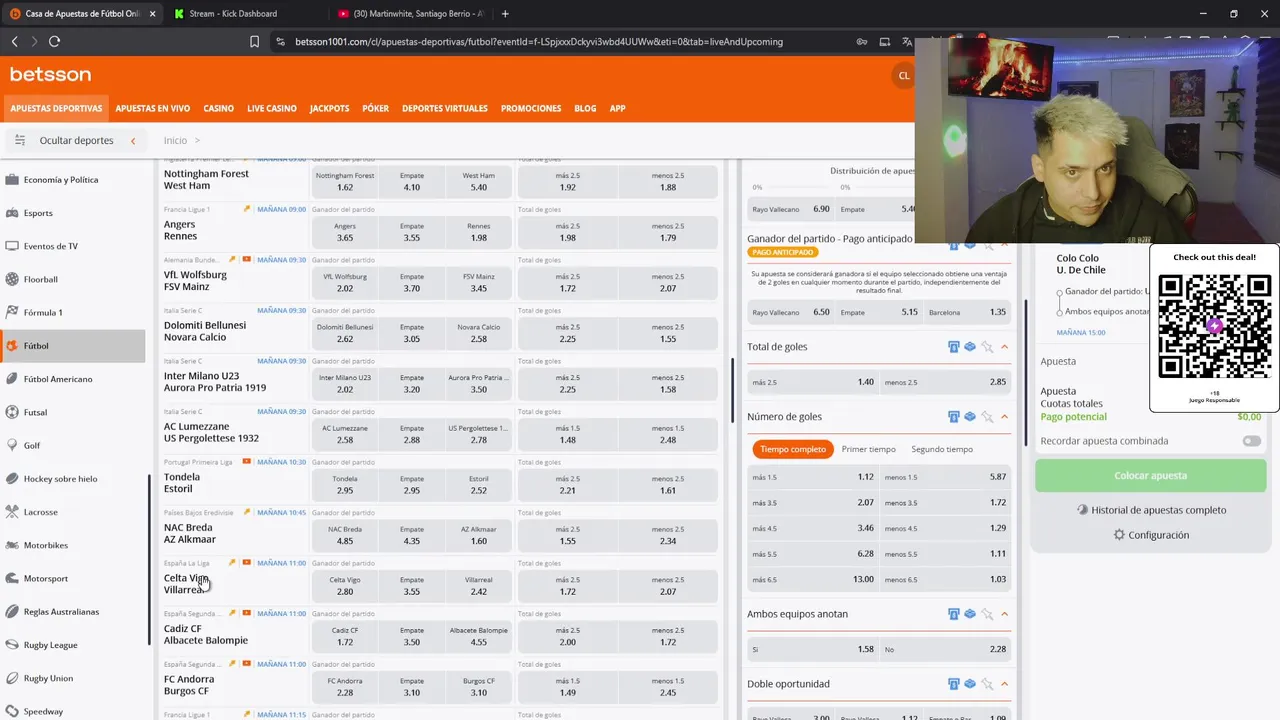Open the Golf sport icon
1280x720 pixels.
coord(12,445)
